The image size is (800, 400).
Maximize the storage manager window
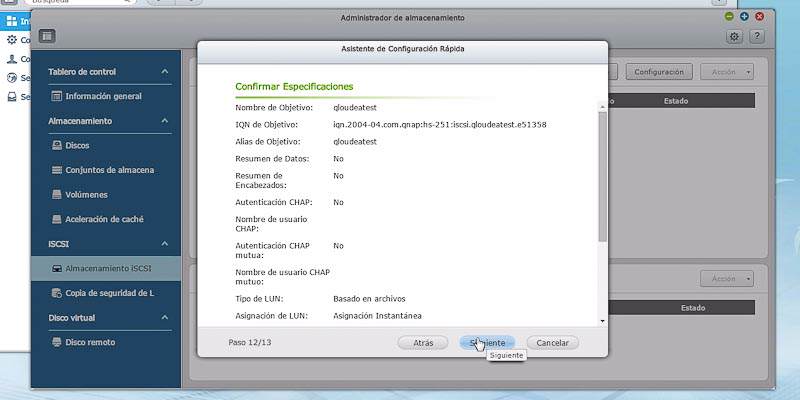point(744,16)
